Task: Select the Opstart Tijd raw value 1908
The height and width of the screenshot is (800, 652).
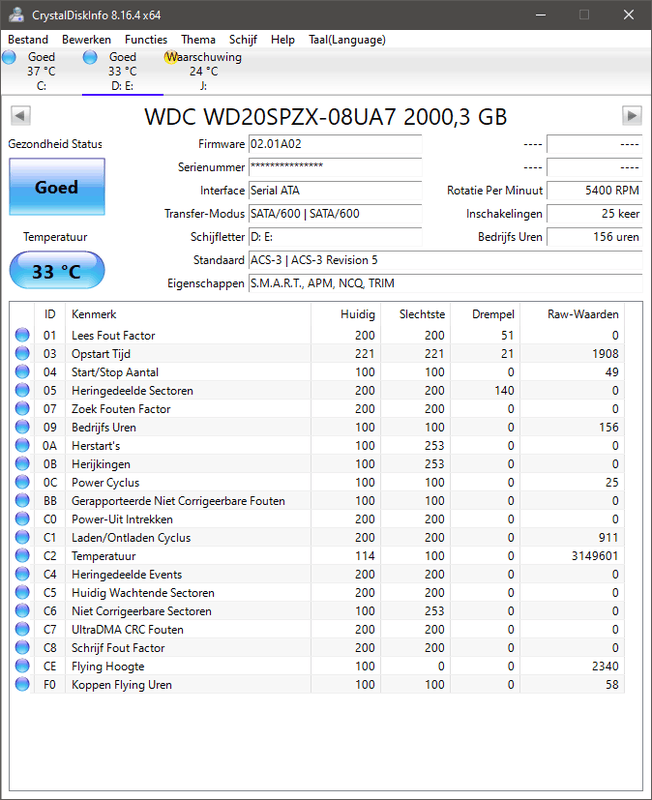Action: pyautogui.click(x=605, y=354)
